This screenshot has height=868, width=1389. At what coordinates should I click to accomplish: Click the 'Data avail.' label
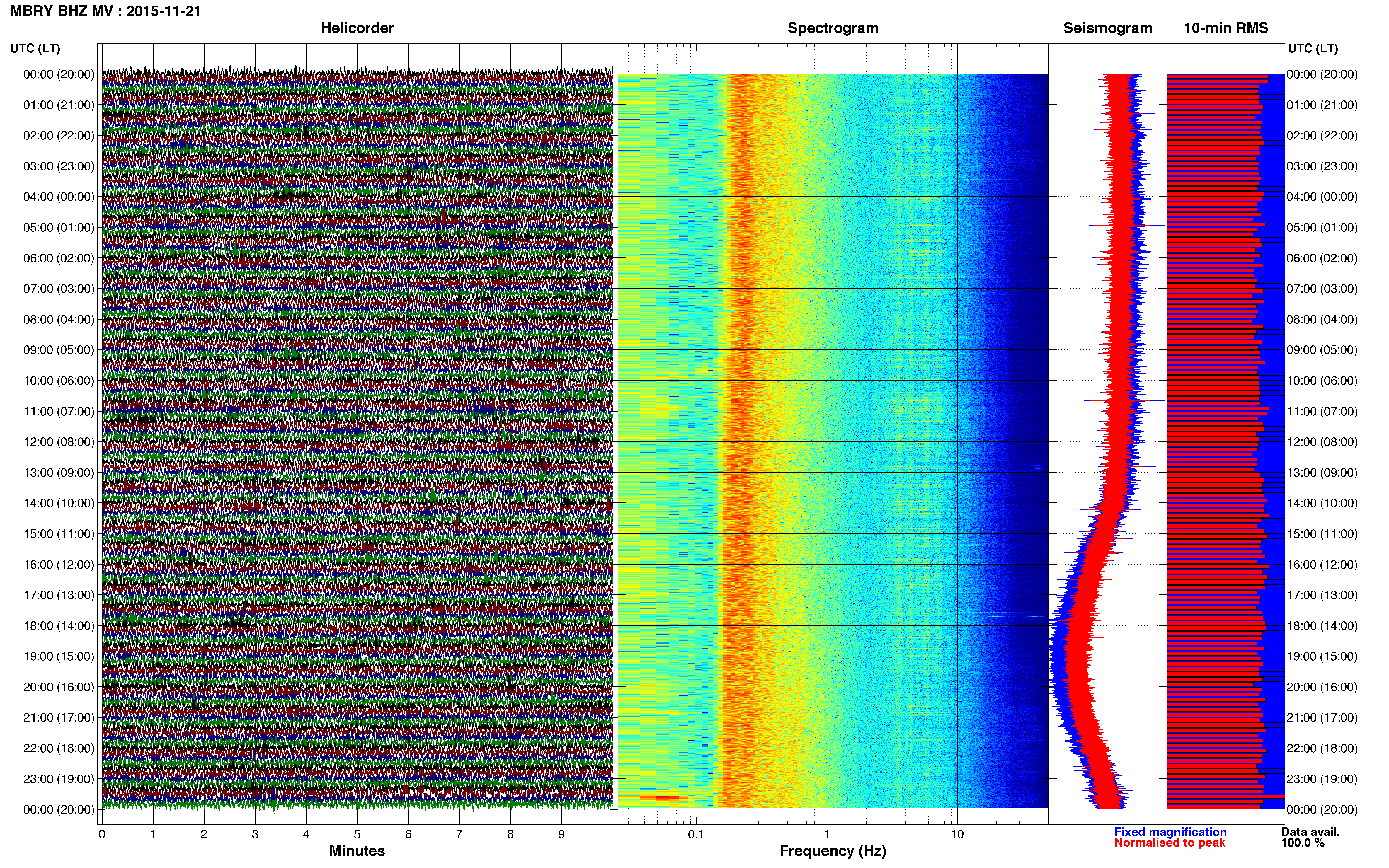(x=1310, y=832)
